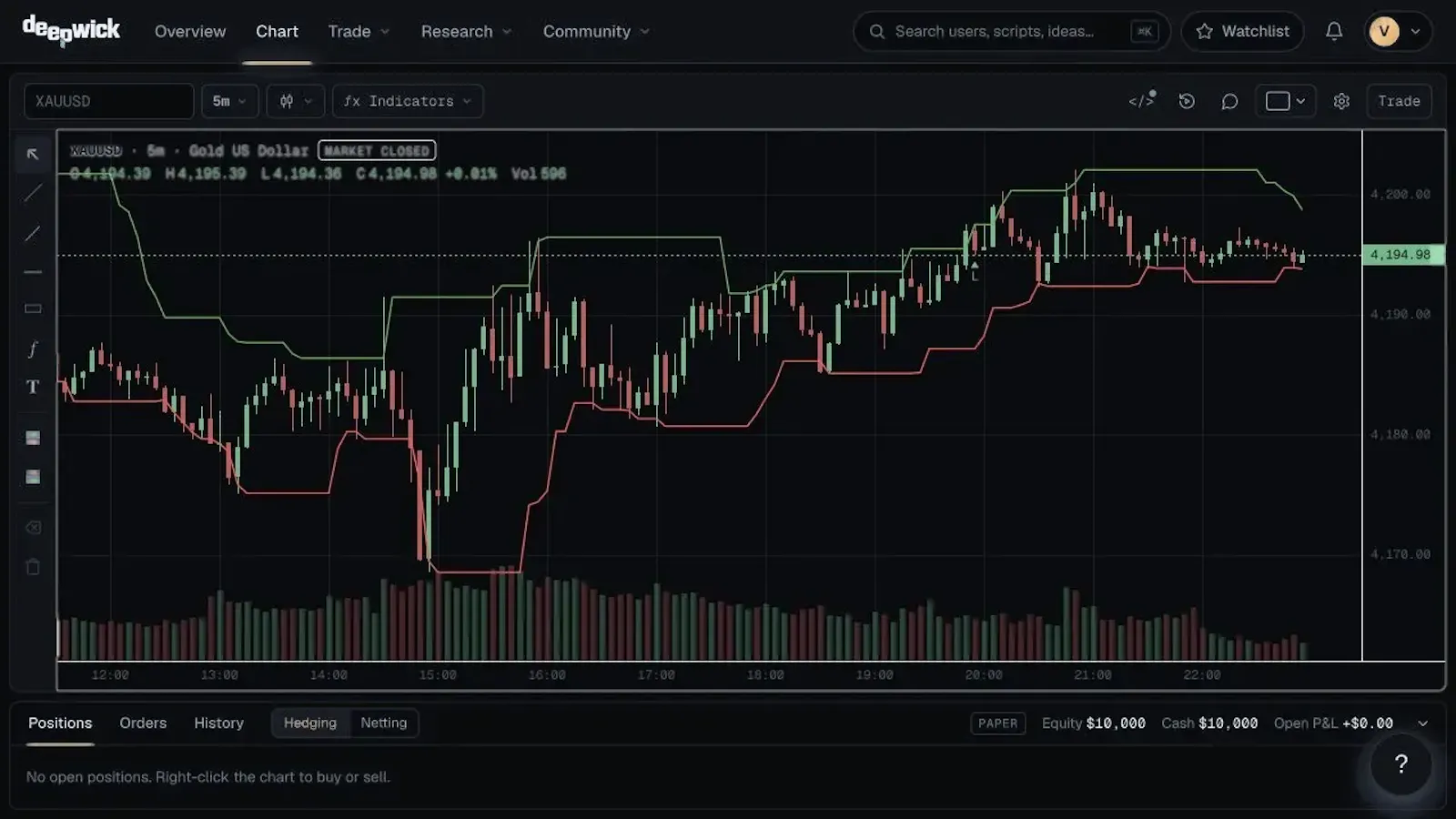Click the trash delete drawings icon
1456x819 pixels.
[x=33, y=567]
